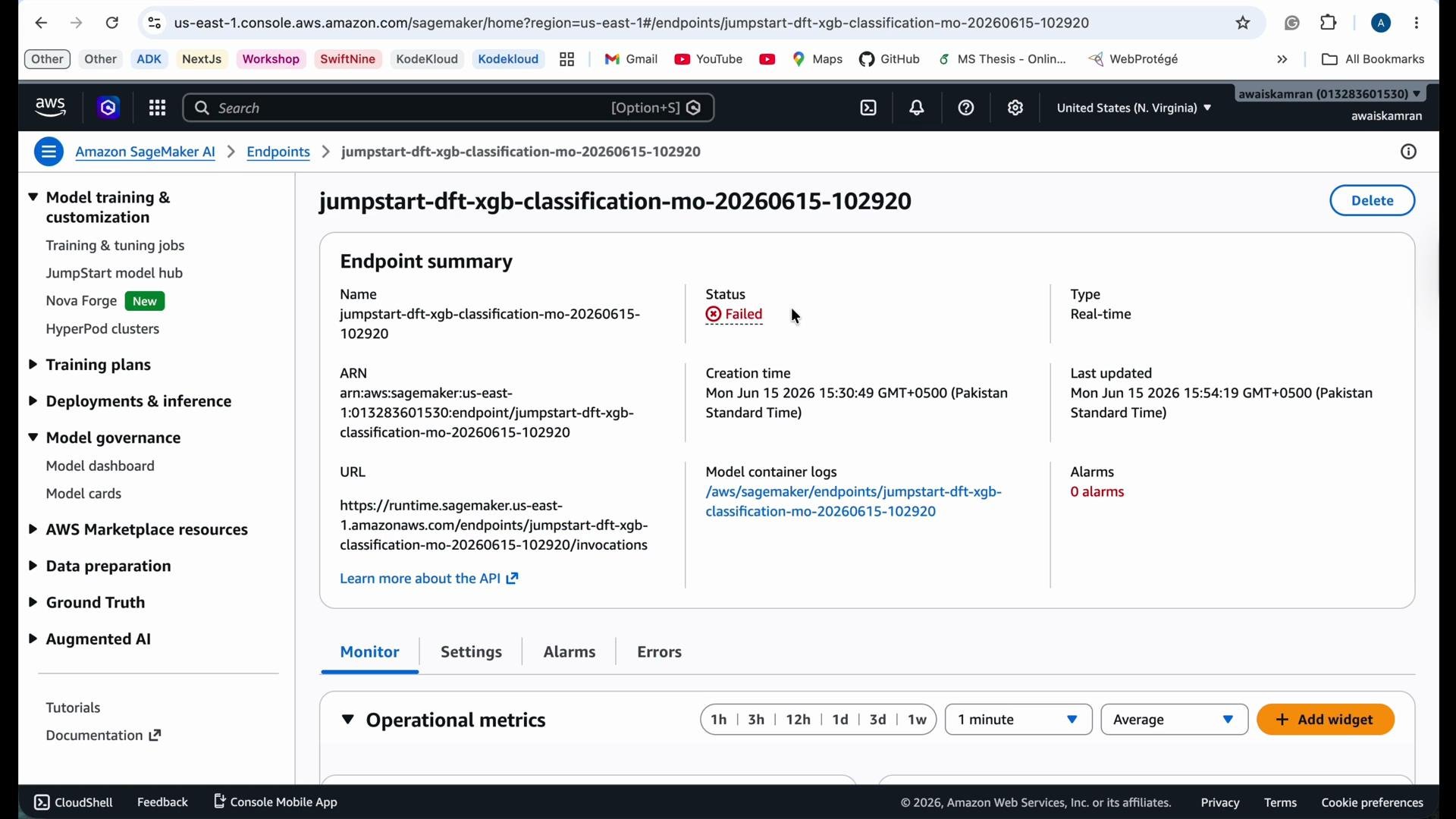
Task: Click Add widget button
Action: click(x=1326, y=720)
